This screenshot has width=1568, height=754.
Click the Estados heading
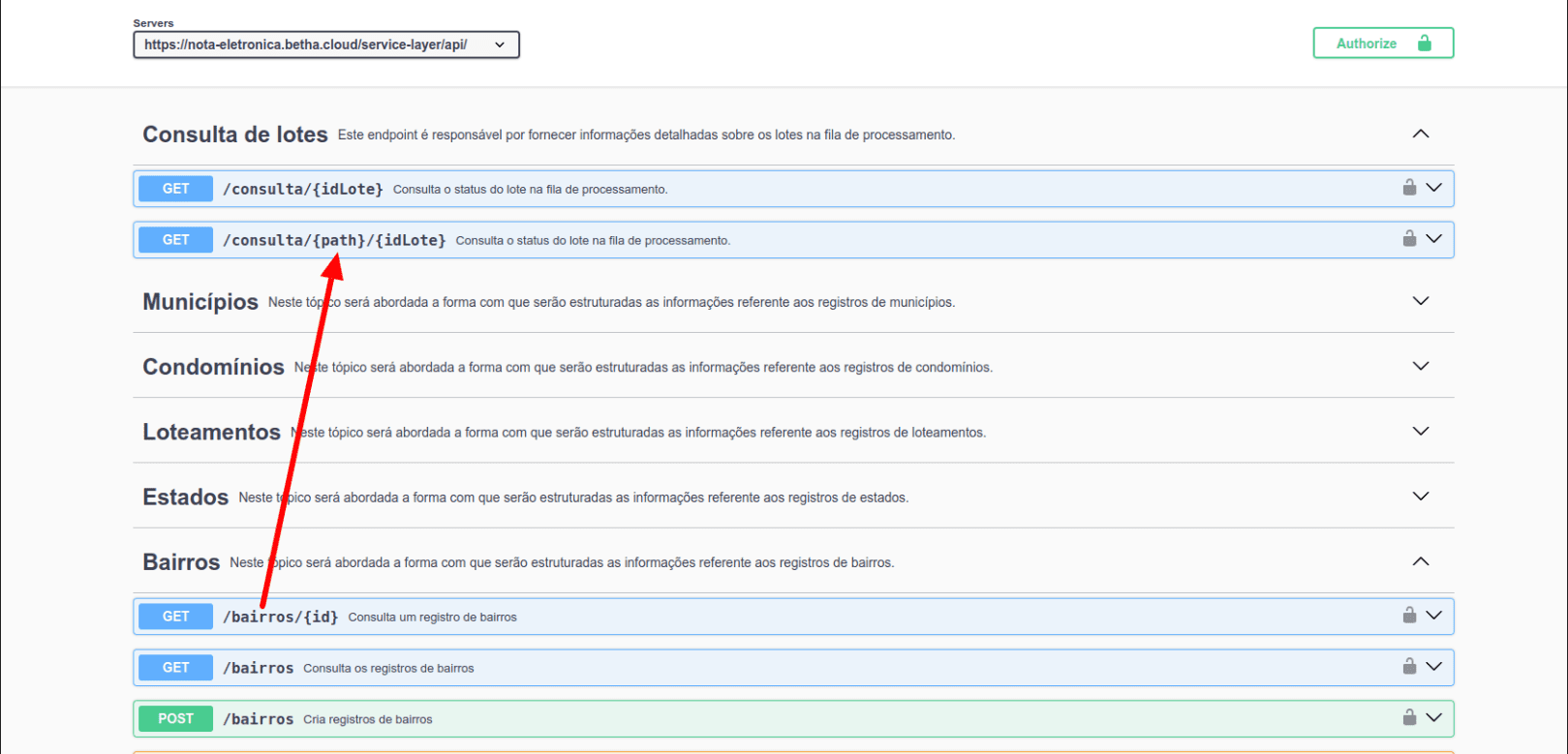point(185,497)
